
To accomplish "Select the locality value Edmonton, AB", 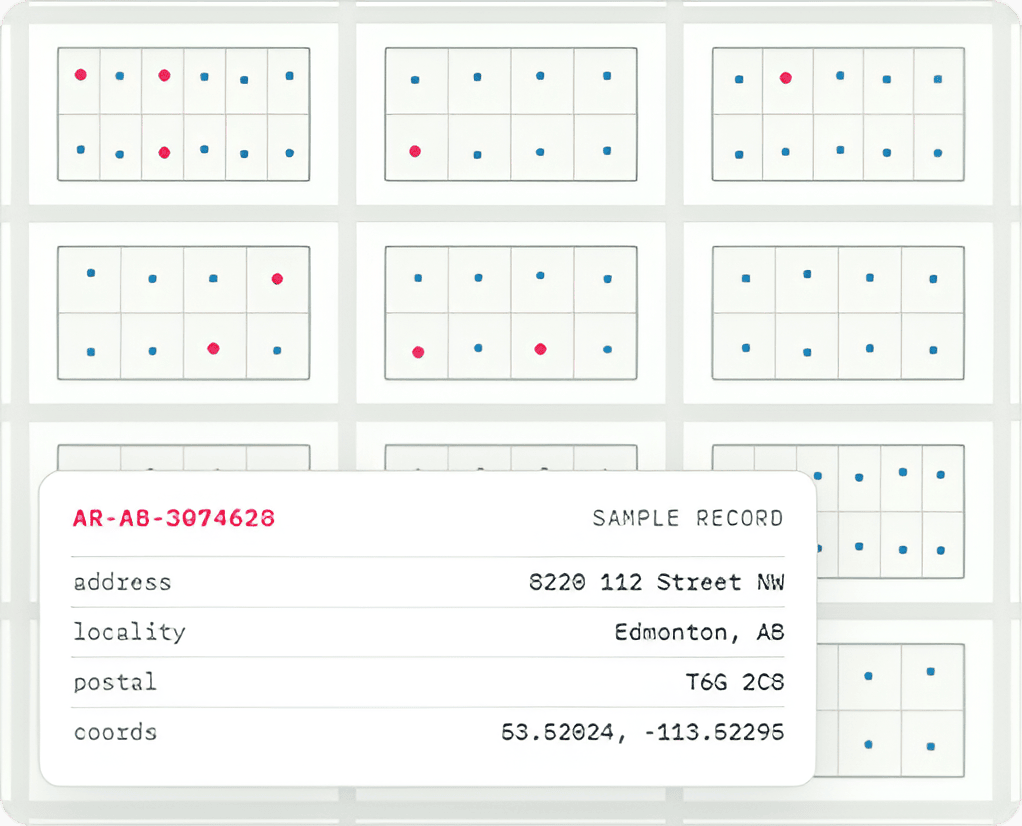I will pos(699,632).
